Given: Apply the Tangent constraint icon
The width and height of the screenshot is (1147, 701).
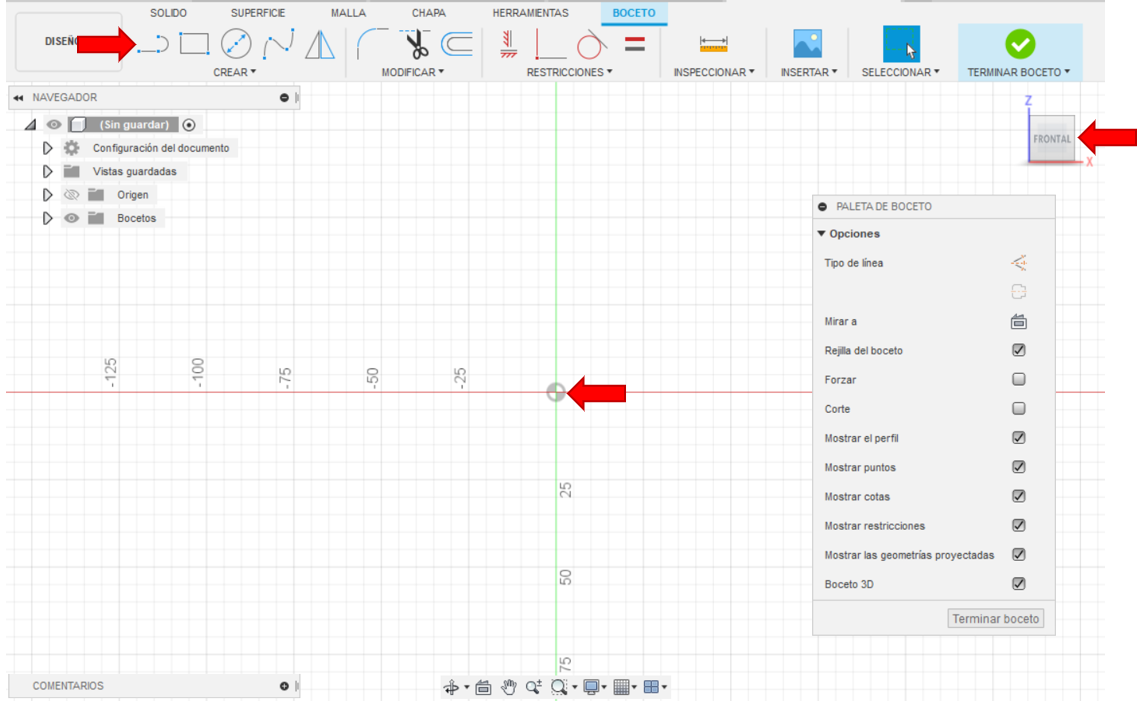Looking at the screenshot, I should point(592,44).
